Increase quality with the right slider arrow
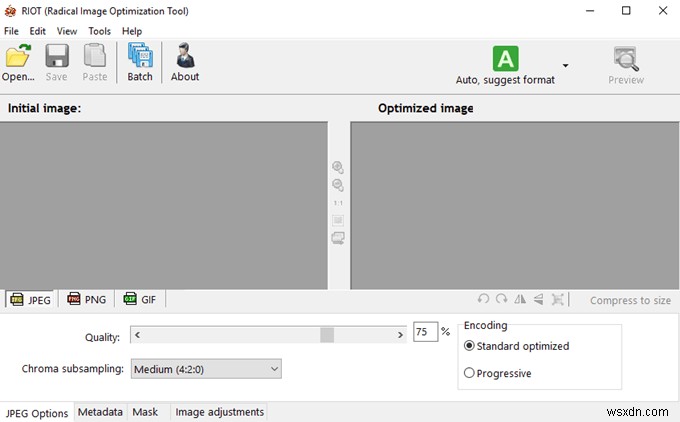 (x=400, y=335)
